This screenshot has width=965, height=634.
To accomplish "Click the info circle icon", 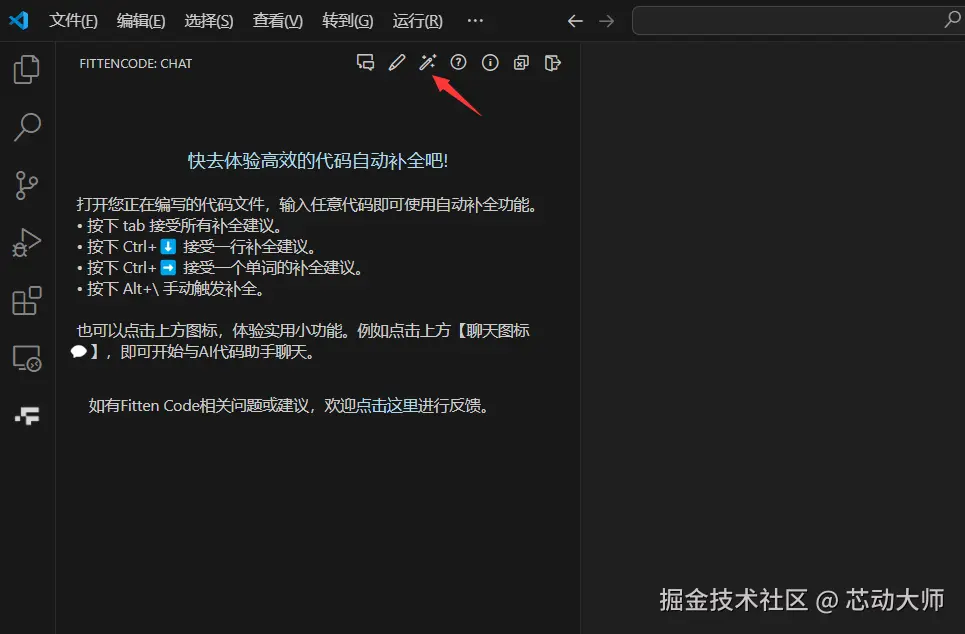I will point(490,62).
